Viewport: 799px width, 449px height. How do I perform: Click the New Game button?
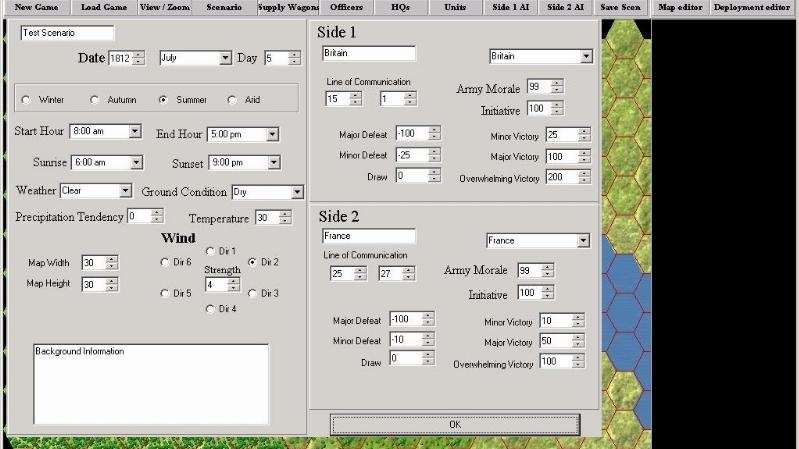tap(36, 7)
